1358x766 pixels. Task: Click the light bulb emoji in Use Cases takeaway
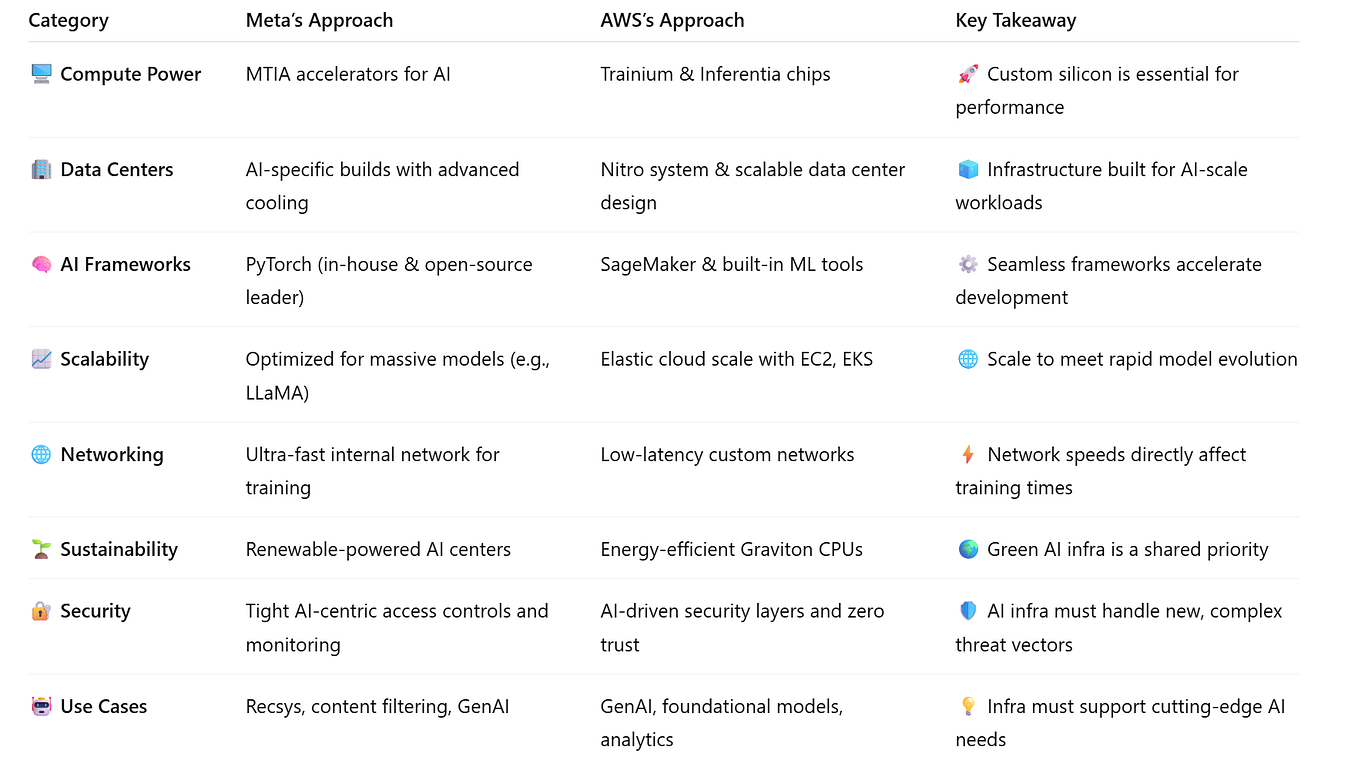pos(968,706)
